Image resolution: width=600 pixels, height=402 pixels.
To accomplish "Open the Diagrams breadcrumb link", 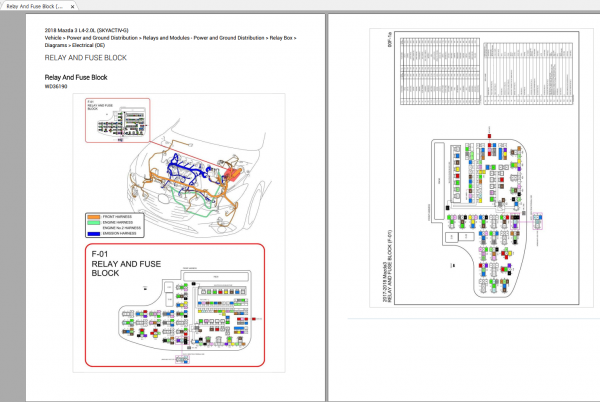I will (x=56, y=45).
